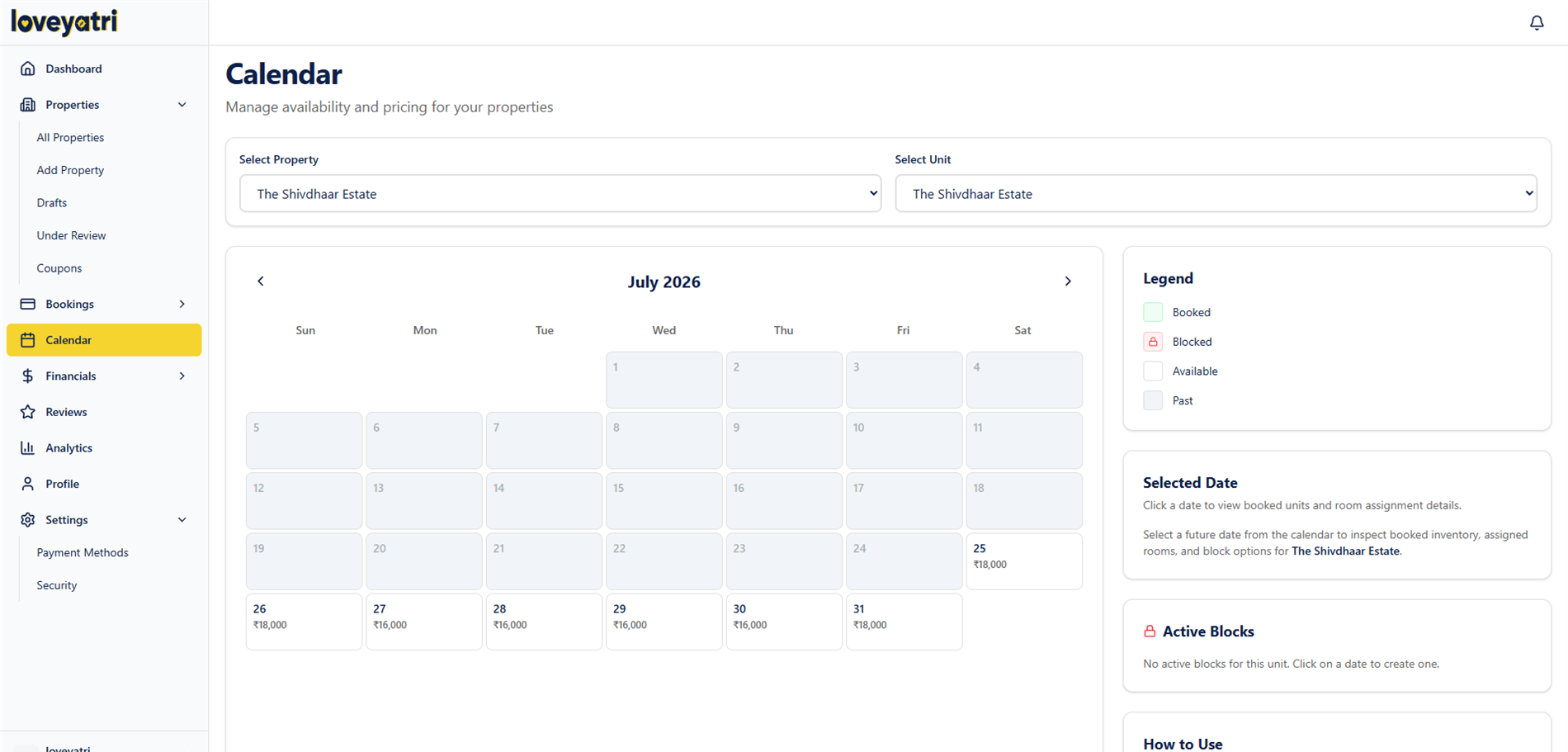Collapse the Properties menu chevron
This screenshot has height=752, width=1568.
tap(182, 105)
